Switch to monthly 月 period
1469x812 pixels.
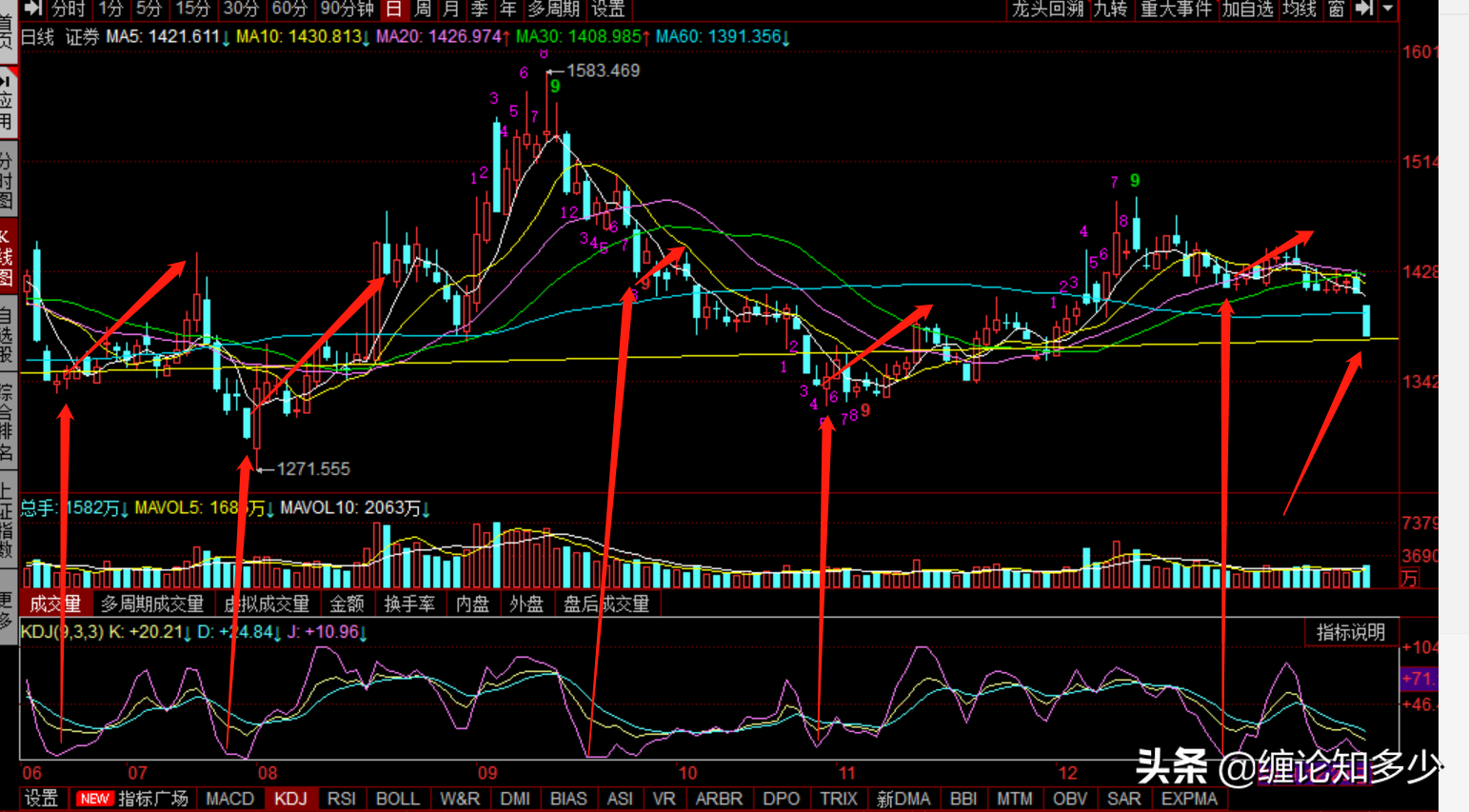tap(451, 9)
